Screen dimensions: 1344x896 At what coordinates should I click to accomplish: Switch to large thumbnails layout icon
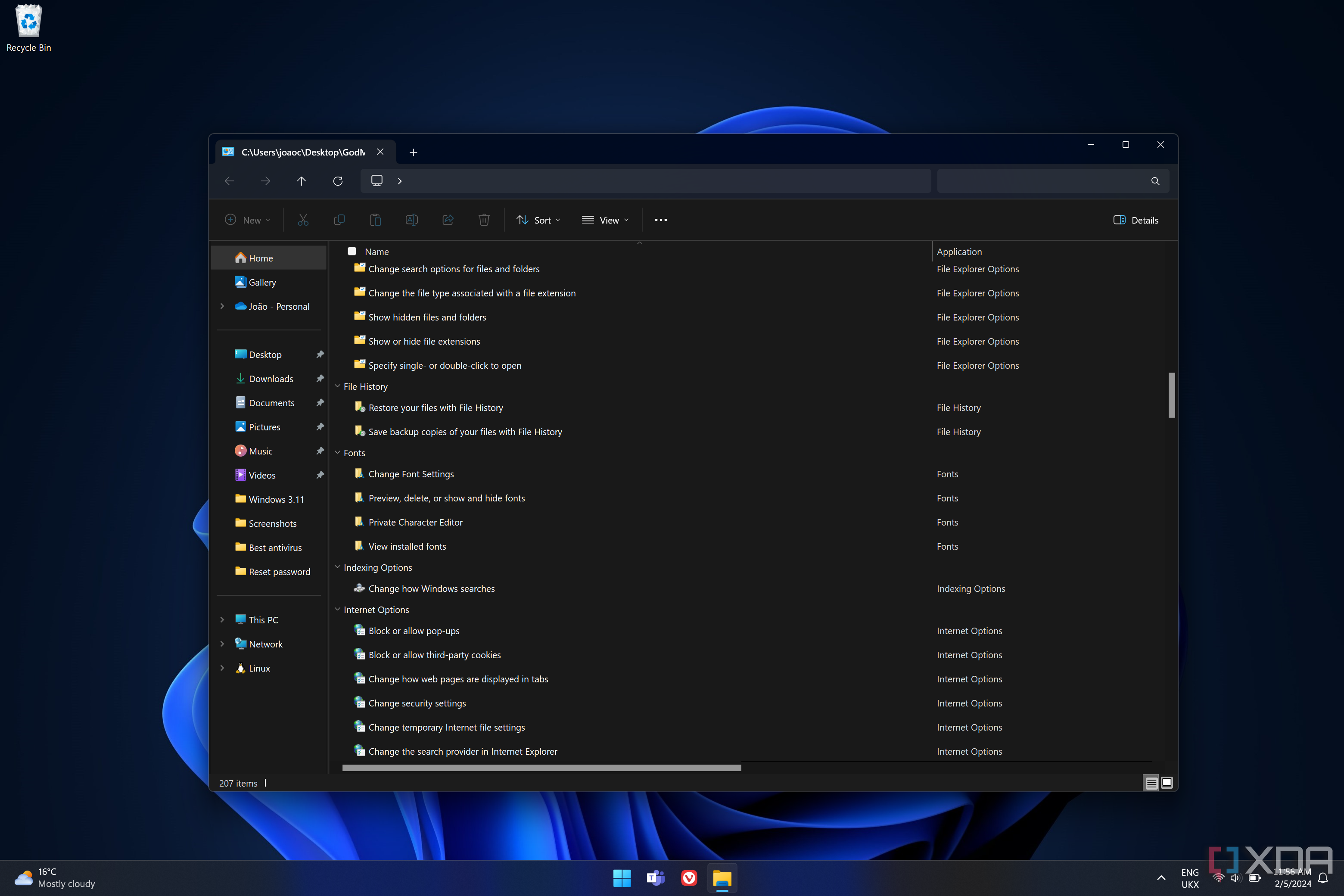[1167, 783]
